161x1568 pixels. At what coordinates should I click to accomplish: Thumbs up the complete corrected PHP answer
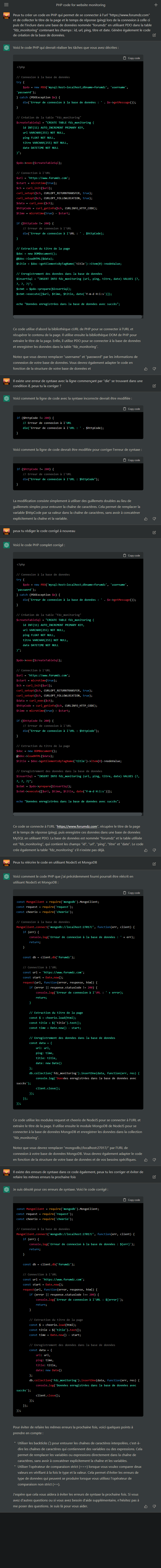[x=146, y=850]
